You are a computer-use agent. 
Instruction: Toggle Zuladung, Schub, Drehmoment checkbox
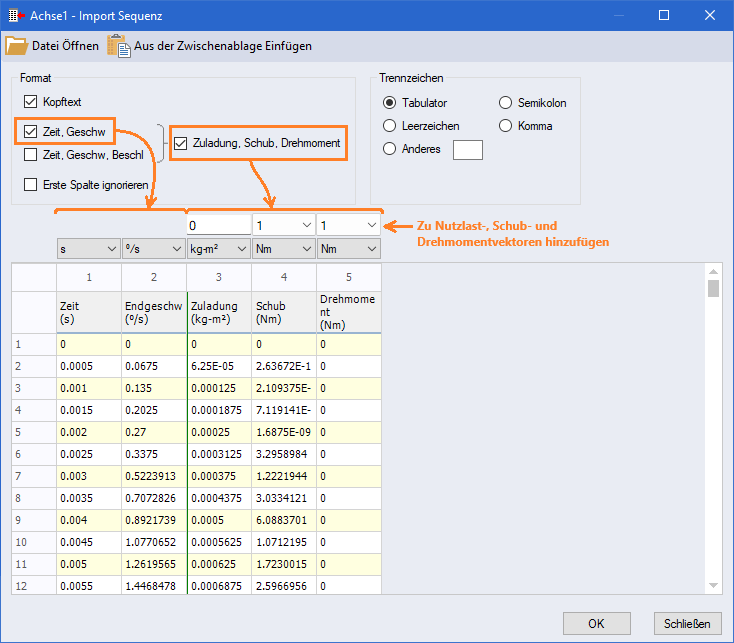pyautogui.click(x=181, y=143)
